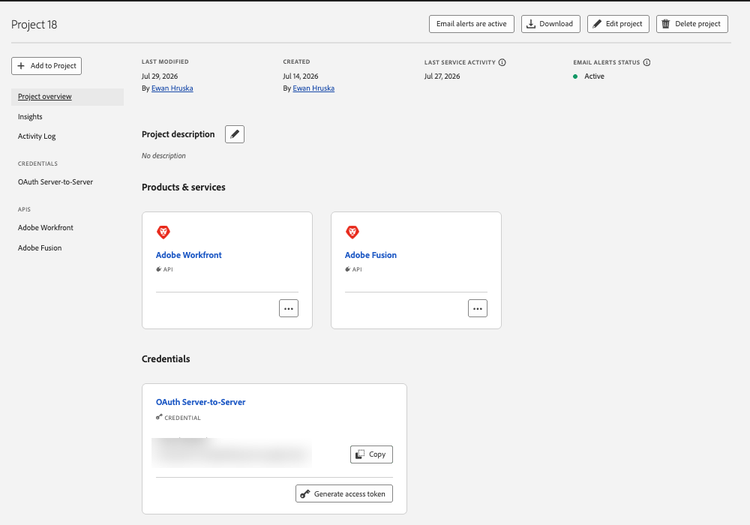The image size is (750, 525).
Task: Click the Jul 29, 2026 modified date
Action: click(160, 77)
